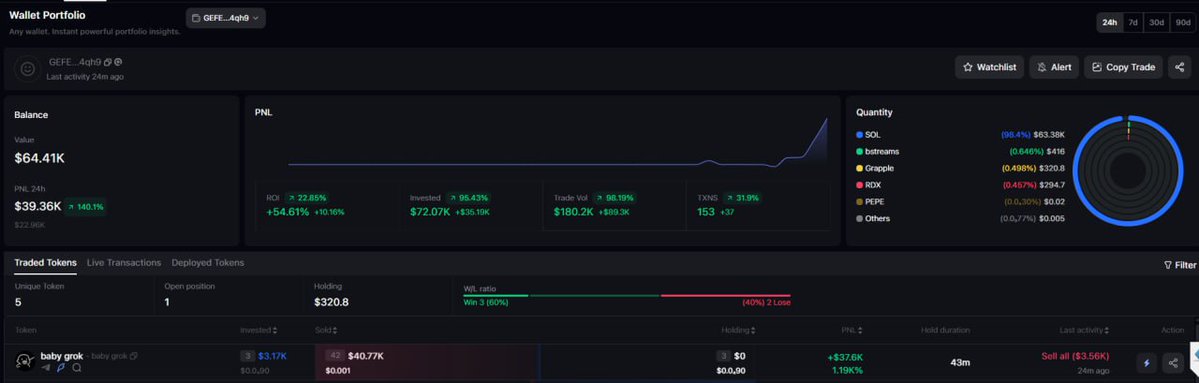Viewport: 1199px width, 383px height.
Task: Click the red RDX legend dot
Action: click(x=859, y=185)
